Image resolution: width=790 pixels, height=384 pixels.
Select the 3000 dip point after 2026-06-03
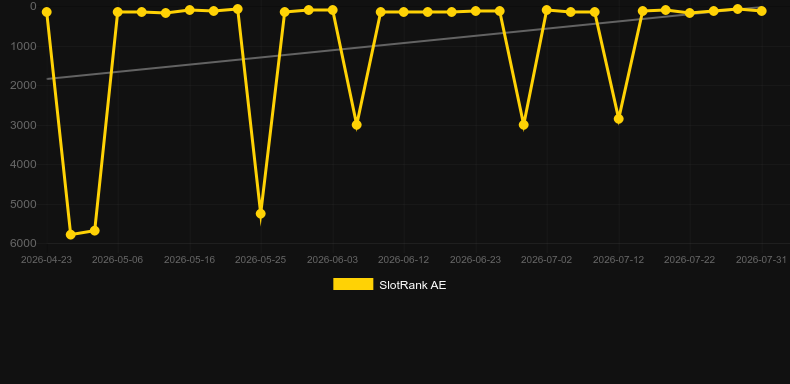click(x=356, y=124)
